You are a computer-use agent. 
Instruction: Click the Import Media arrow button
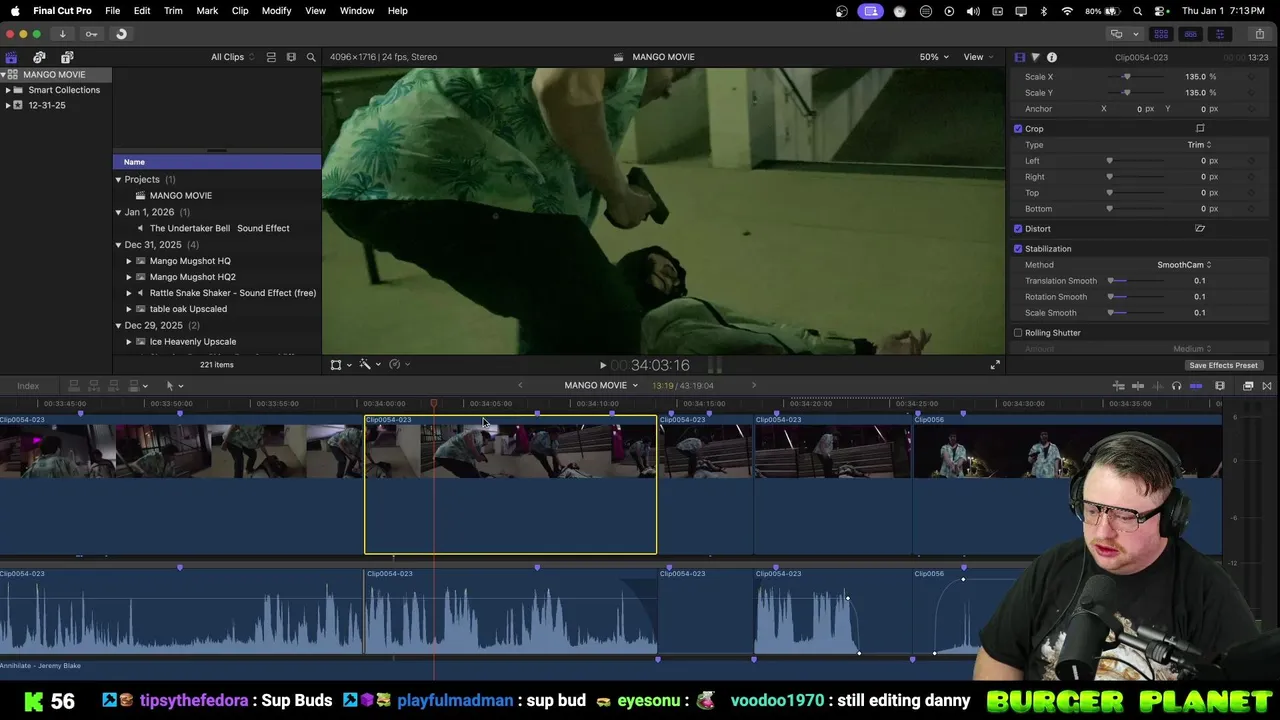click(62, 34)
